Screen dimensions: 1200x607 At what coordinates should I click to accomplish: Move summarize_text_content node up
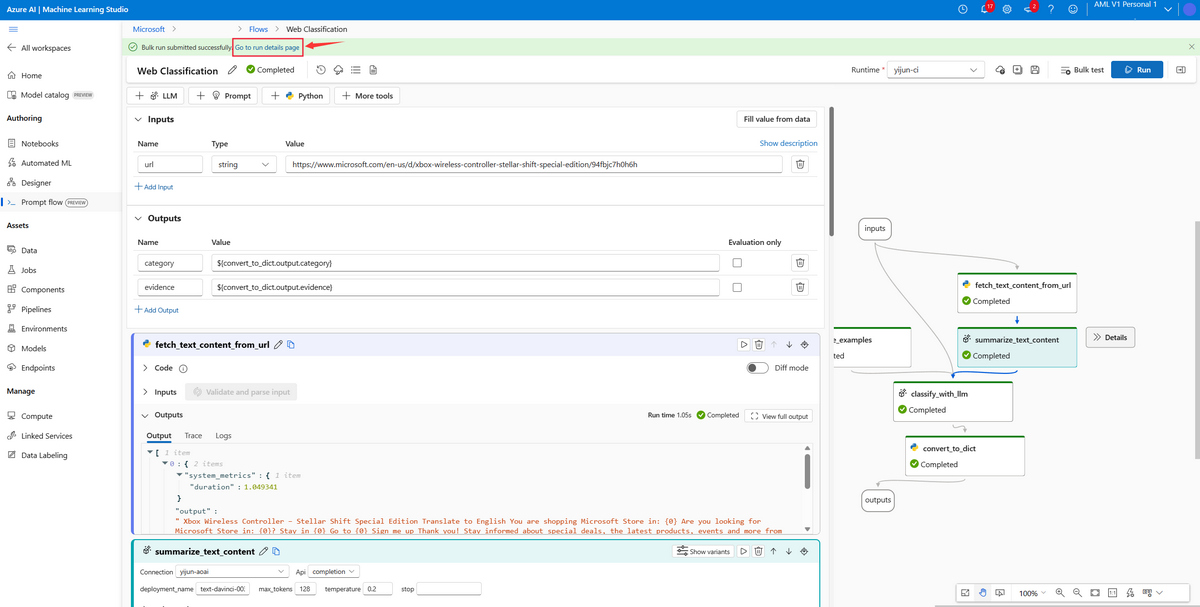pos(774,551)
